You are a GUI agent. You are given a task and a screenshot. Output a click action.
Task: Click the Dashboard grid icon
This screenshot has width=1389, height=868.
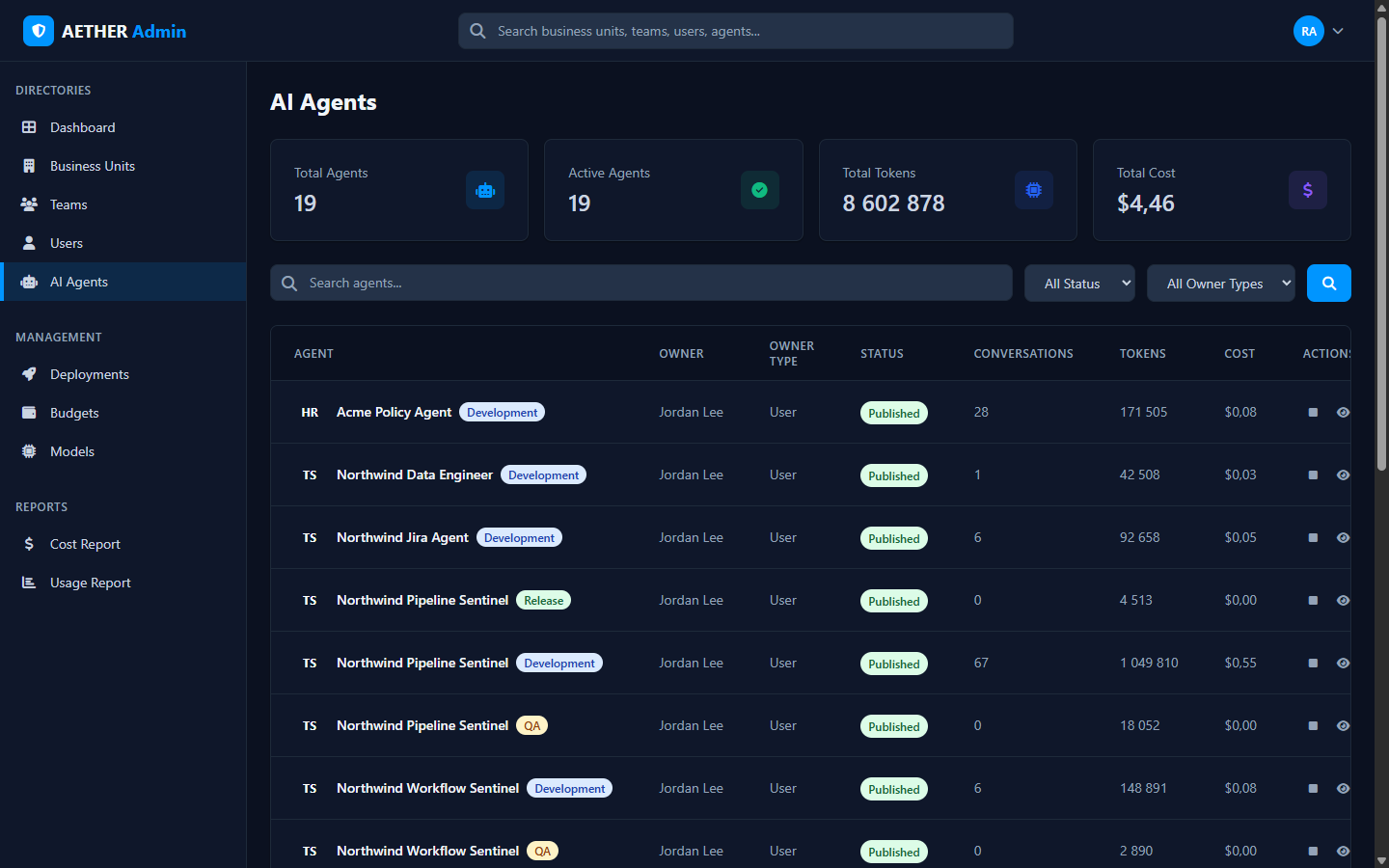point(29,127)
